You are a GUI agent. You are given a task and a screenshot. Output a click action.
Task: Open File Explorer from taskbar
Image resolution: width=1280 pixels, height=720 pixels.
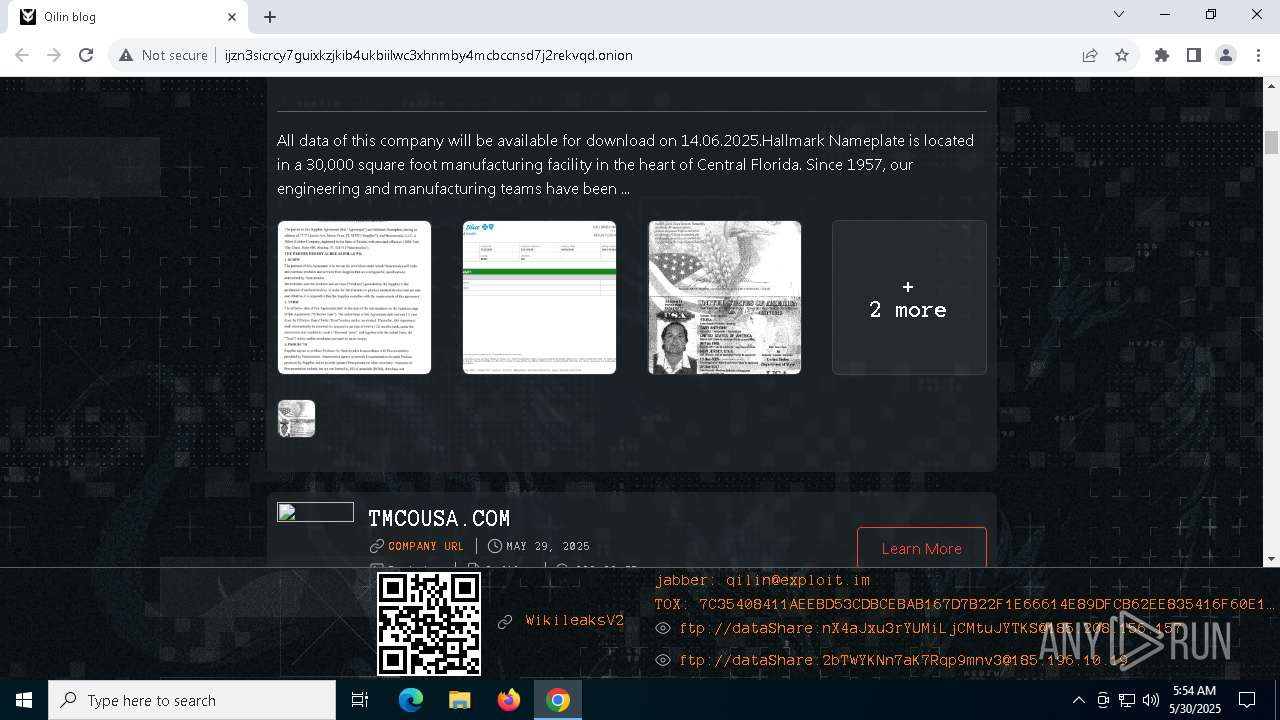pyautogui.click(x=459, y=700)
